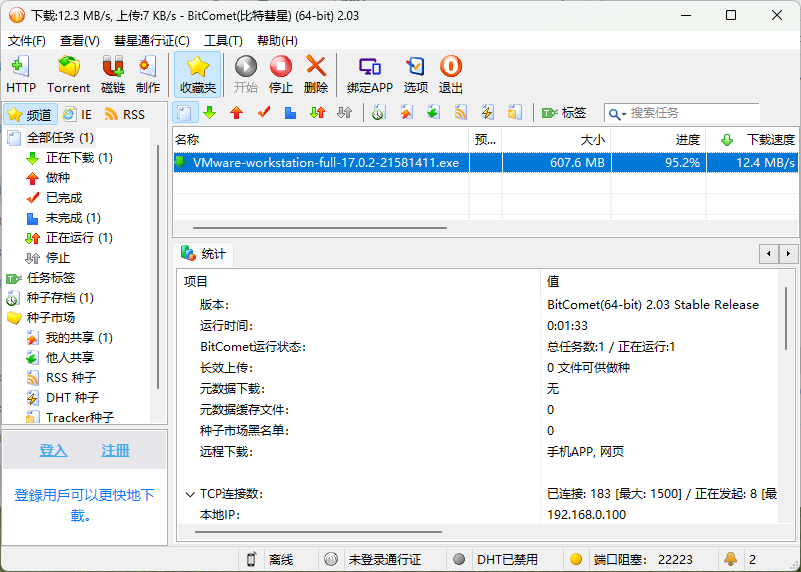
Task: Sort task list by 下载速度 column header
Action: pos(752,139)
